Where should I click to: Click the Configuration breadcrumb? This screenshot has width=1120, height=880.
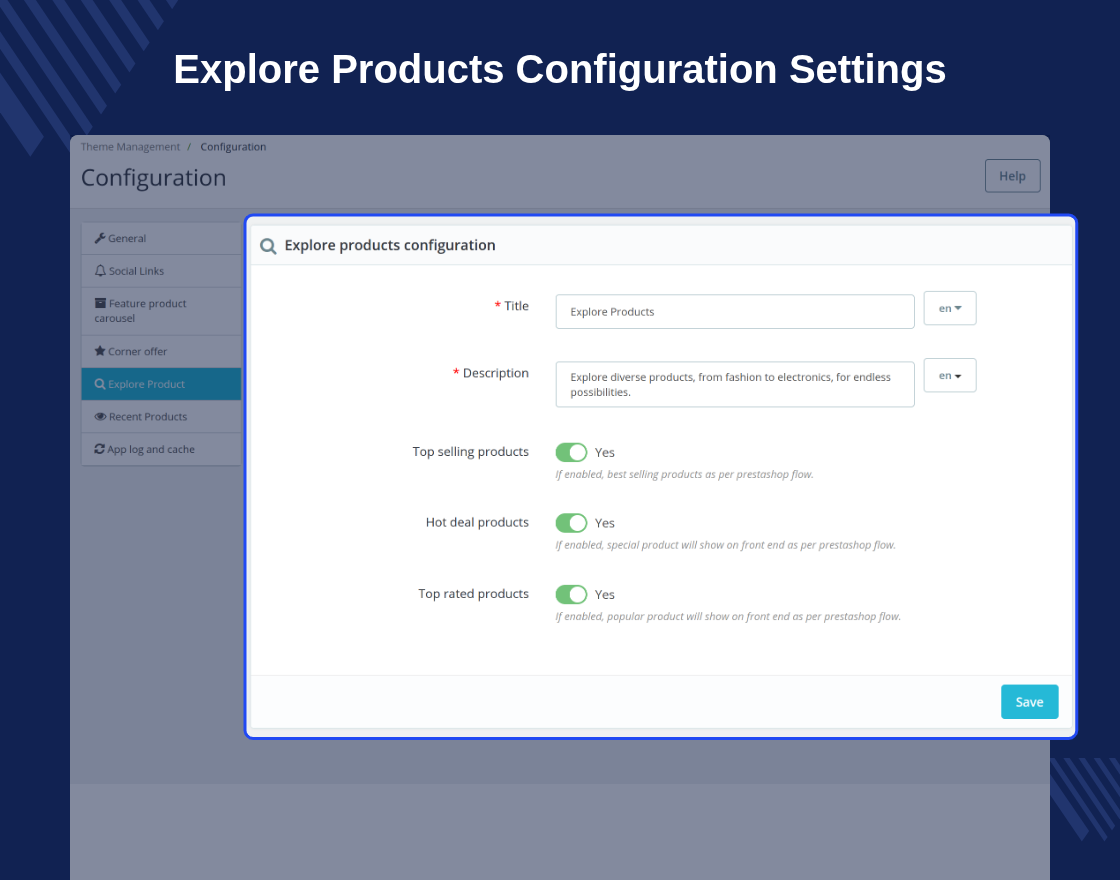233,147
